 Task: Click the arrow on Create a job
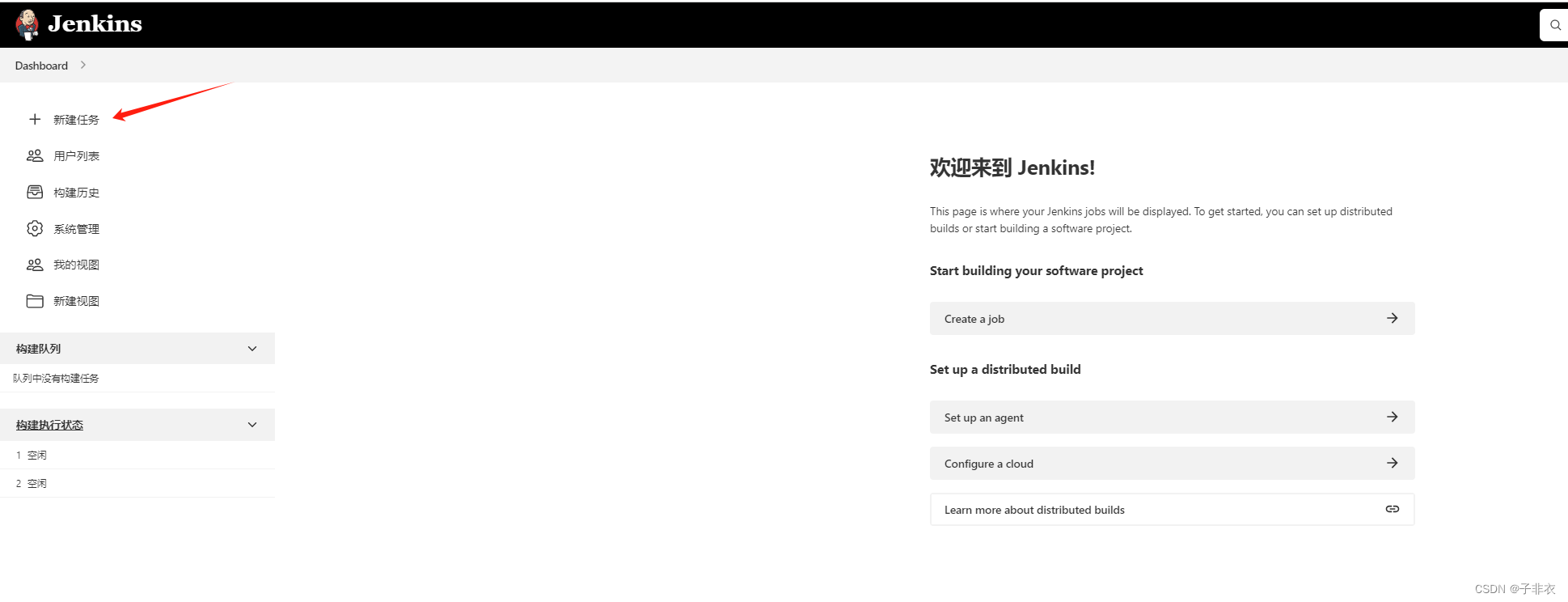[1393, 318]
